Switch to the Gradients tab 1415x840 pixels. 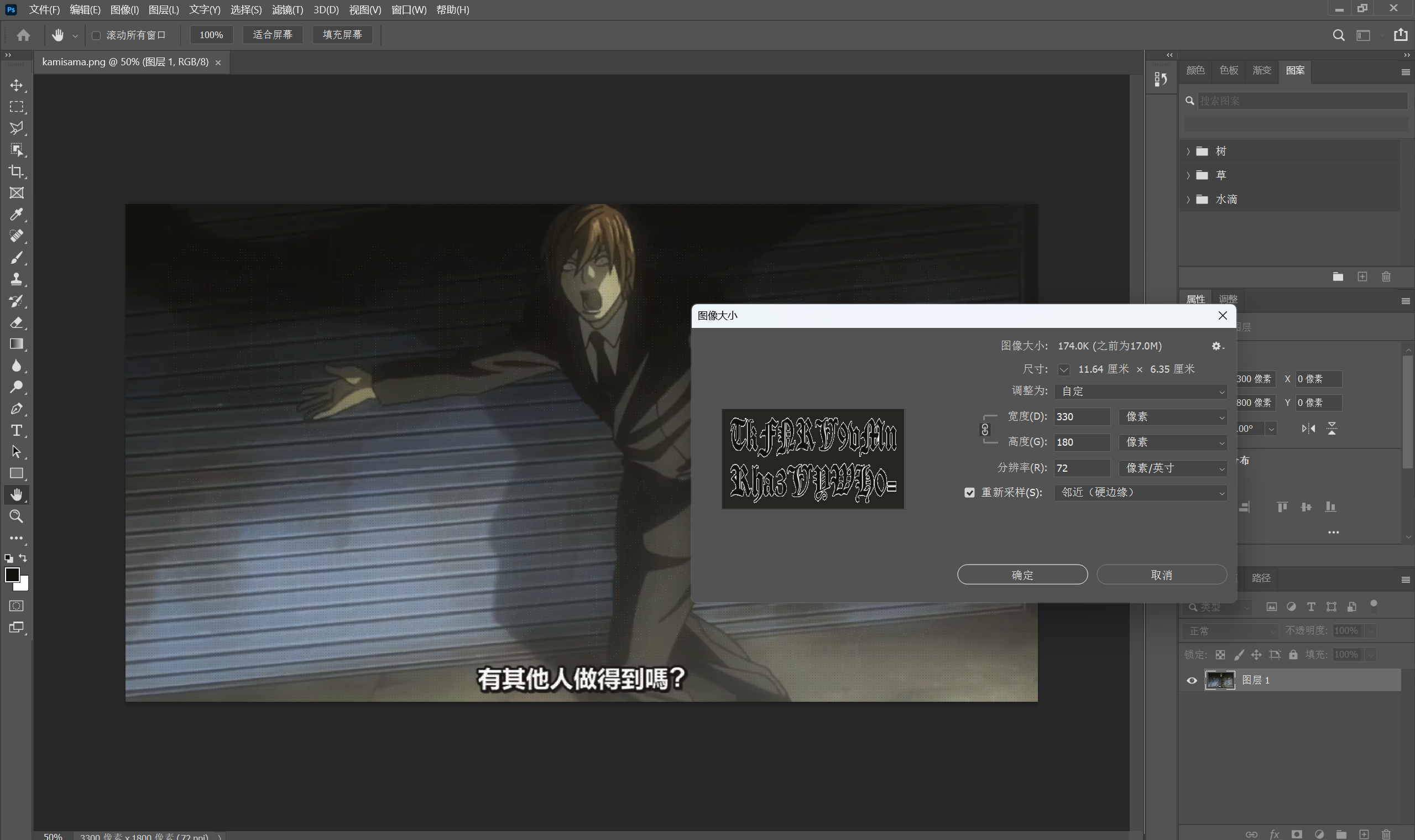pos(1262,70)
